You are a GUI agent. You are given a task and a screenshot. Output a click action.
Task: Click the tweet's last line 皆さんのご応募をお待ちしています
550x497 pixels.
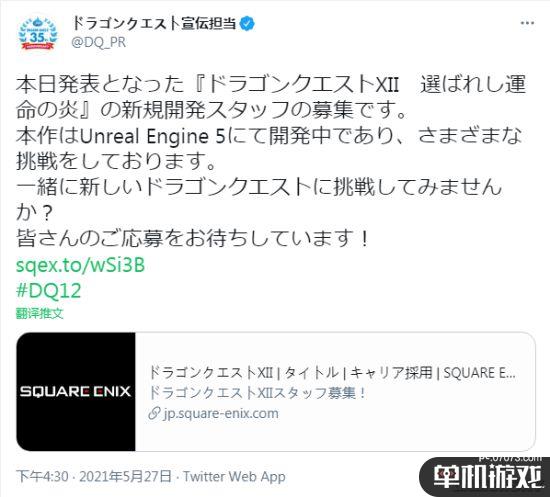click(x=192, y=238)
